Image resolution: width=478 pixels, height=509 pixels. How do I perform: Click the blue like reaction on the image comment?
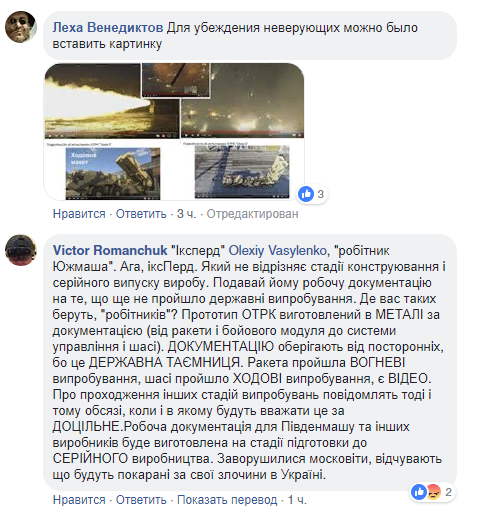(306, 194)
